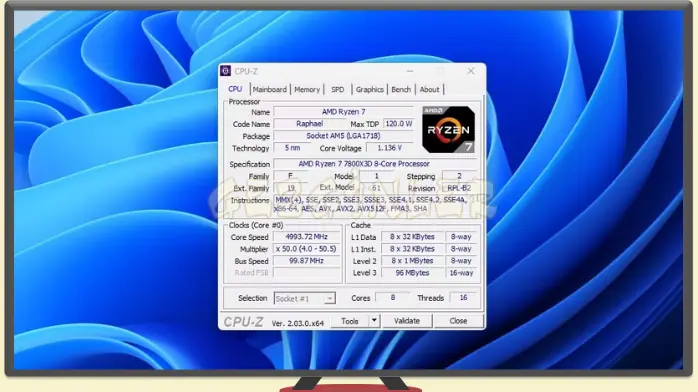This screenshot has height=392, width=698.
Task: Click the Level 2 value 8 x 1 MBytes
Action: point(412,261)
